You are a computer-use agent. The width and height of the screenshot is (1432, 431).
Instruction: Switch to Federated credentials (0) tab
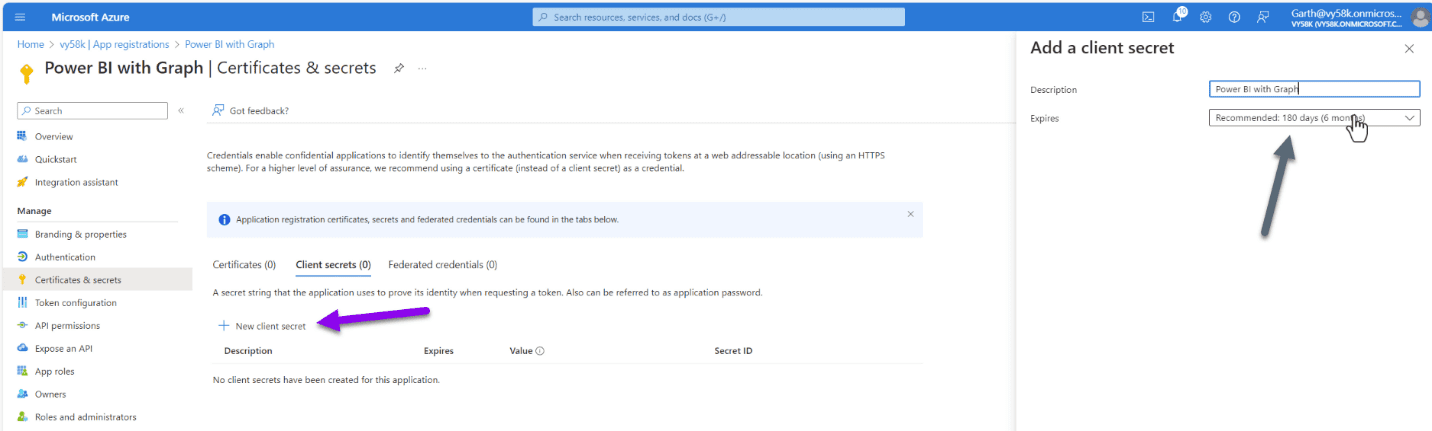tap(442, 265)
